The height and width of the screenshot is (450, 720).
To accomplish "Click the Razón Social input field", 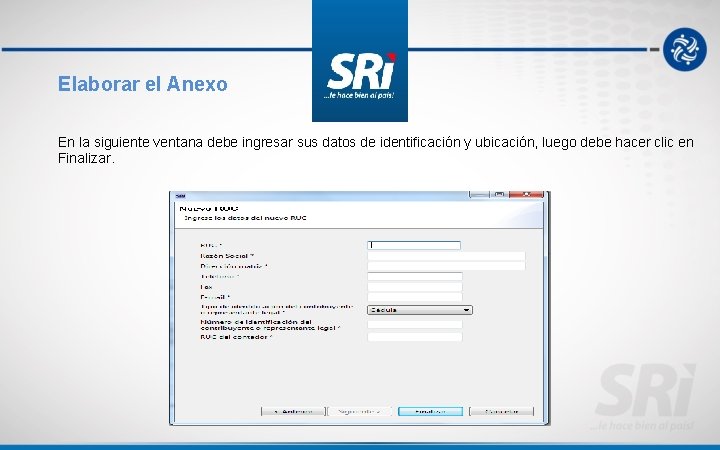I will 446,256.
